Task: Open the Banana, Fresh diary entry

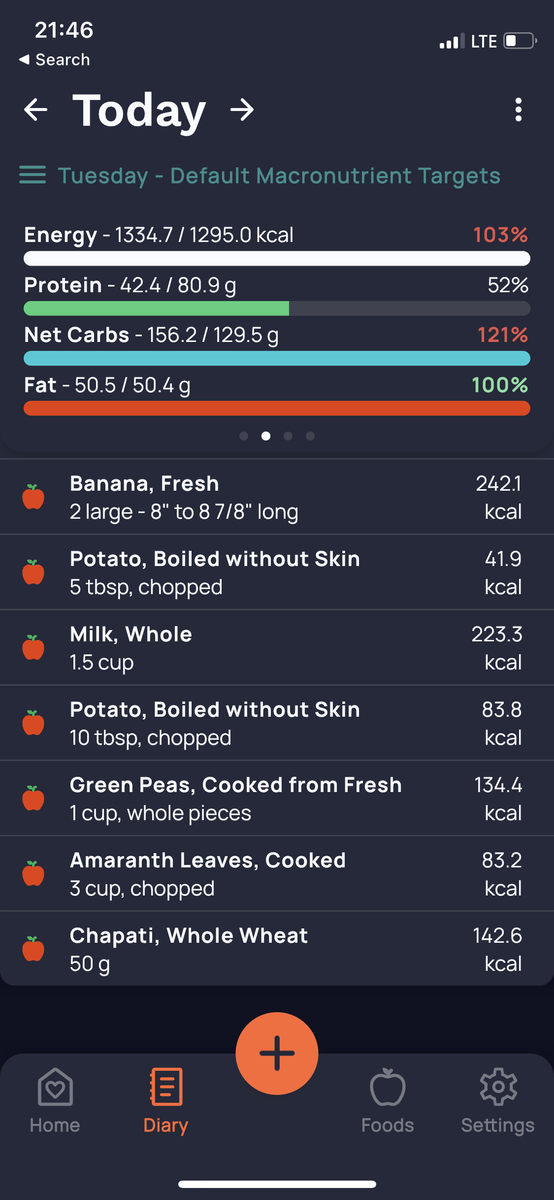Action: (x=277, y=497)
